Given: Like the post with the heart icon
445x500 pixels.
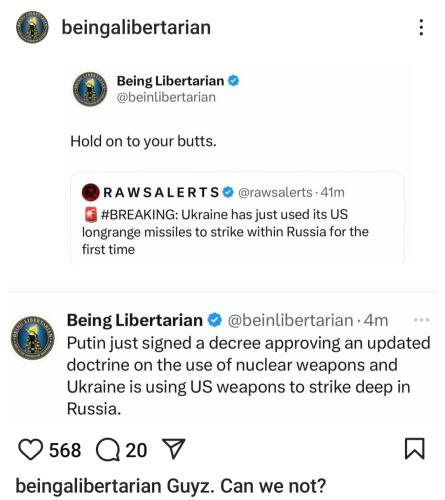Looking at the screenshot, I should coord(30,449).
